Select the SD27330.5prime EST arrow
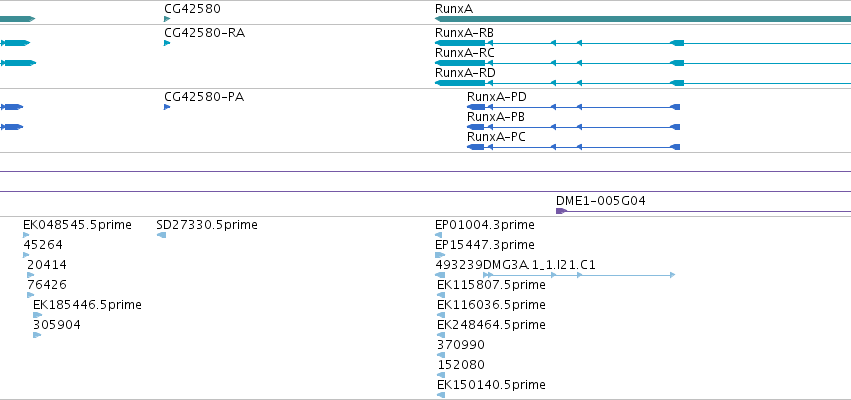 click(161, 235)
